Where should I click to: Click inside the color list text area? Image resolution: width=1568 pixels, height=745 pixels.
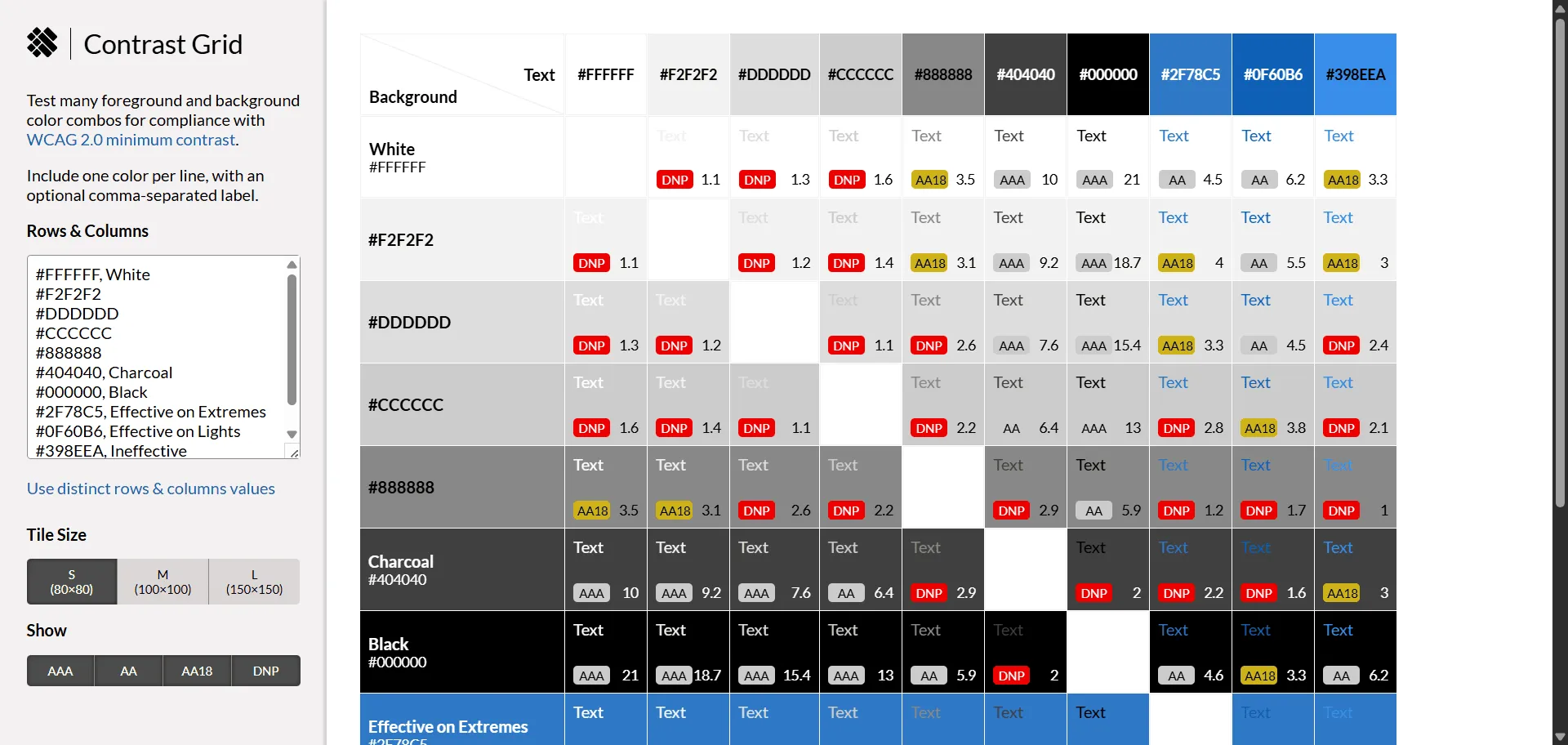tap(155, 351)
